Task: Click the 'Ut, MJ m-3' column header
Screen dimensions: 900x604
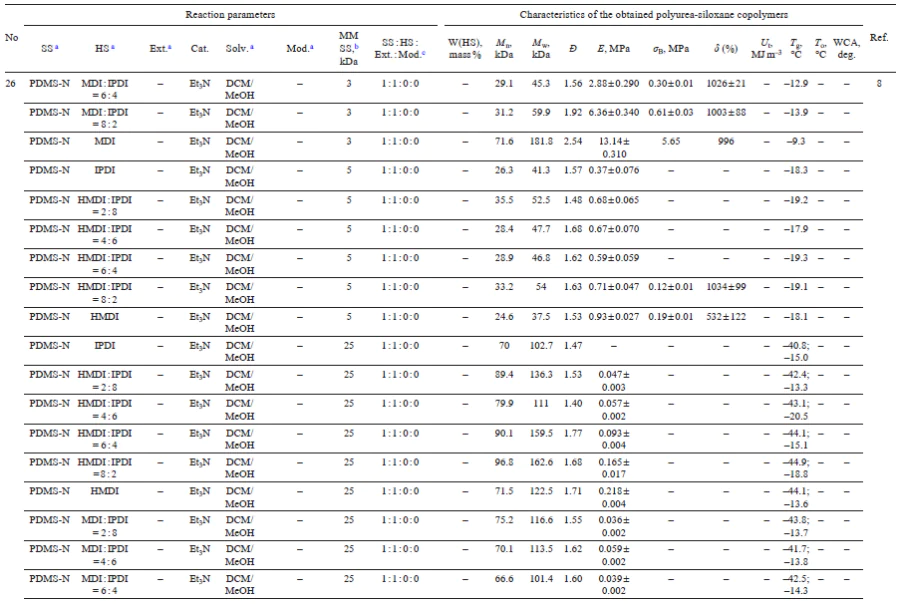Action: [x=766, y=49]
